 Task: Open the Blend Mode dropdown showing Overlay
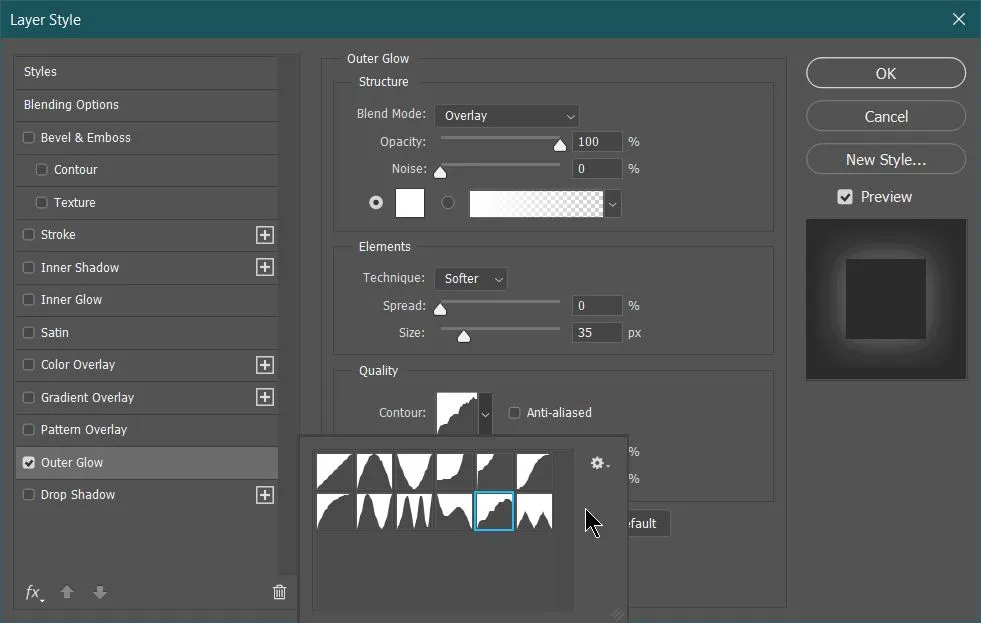coord(506,115)
